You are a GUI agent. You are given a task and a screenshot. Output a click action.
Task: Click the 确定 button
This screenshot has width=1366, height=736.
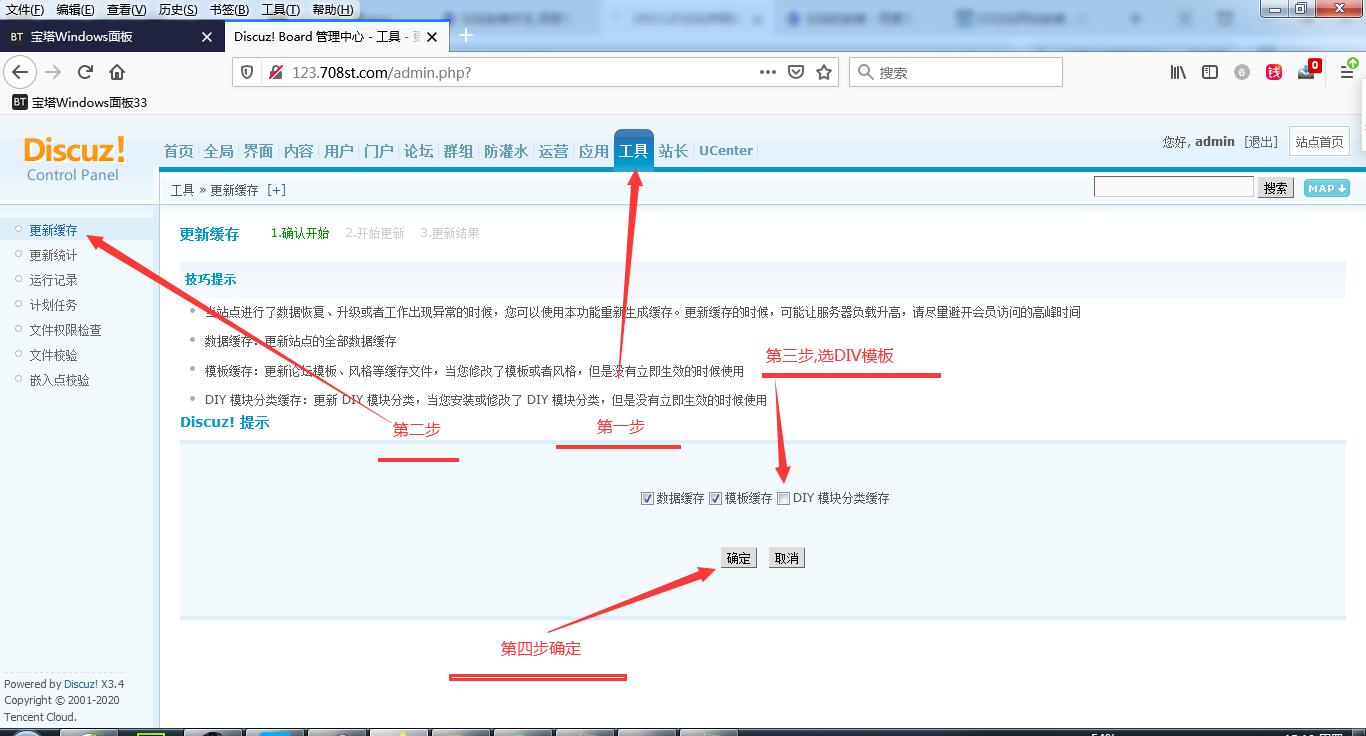click(x=738, y=558)
